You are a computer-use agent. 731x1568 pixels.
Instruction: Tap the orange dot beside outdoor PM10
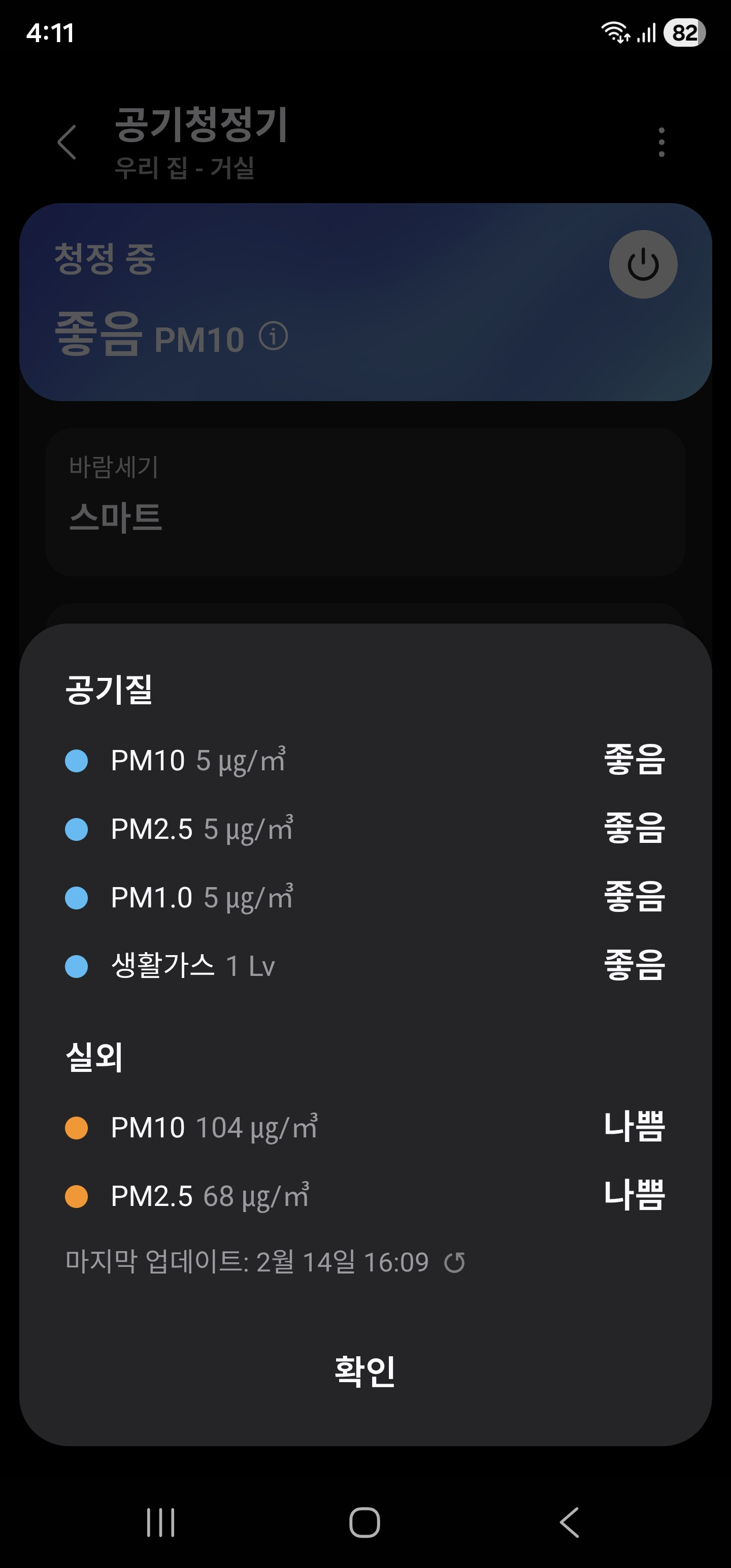tap(77, 1127)
